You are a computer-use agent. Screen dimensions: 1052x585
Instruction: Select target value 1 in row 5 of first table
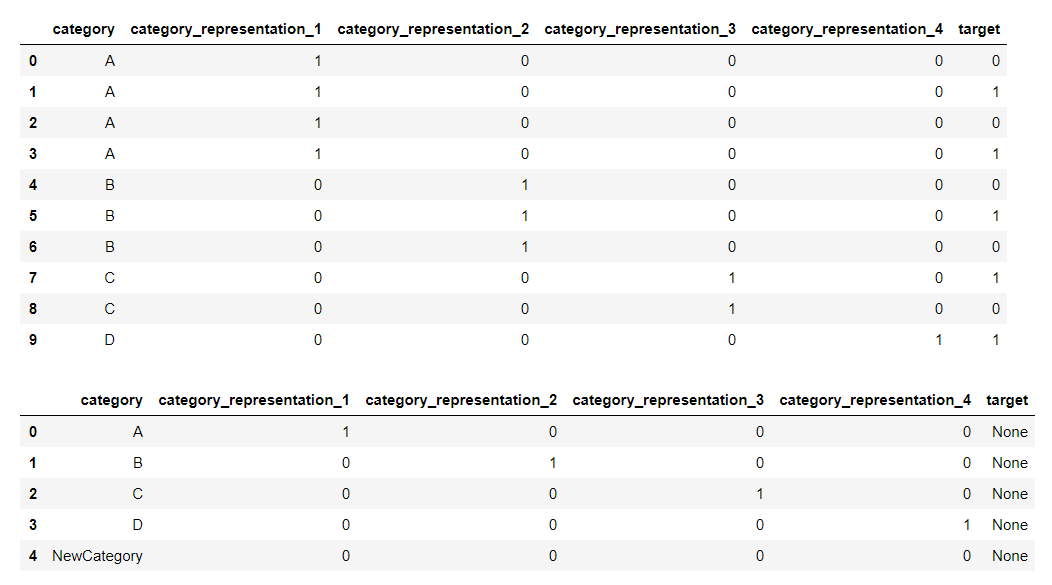pos(996,216)
